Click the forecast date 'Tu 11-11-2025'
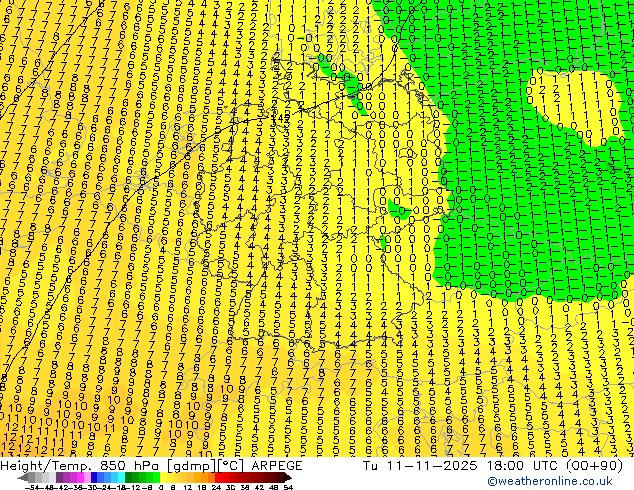 click(420, 466)
